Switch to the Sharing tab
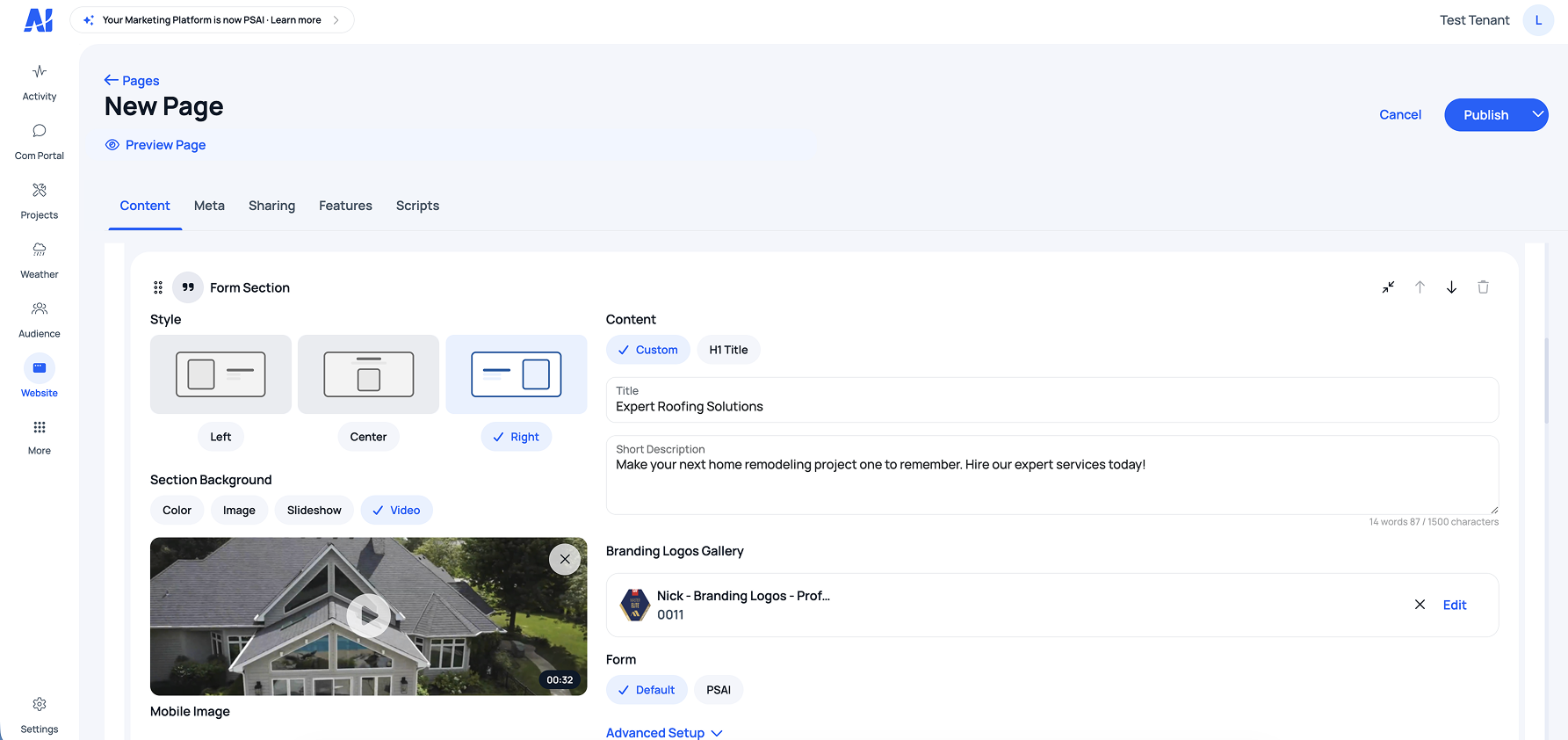 click(271, 206)
